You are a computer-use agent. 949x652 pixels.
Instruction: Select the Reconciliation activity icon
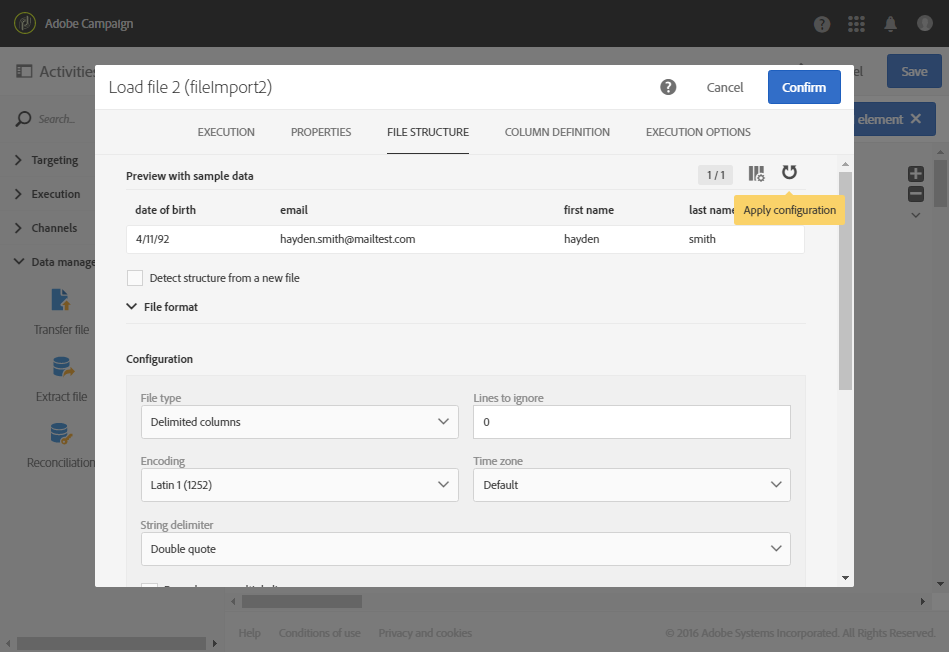point(61,434)
